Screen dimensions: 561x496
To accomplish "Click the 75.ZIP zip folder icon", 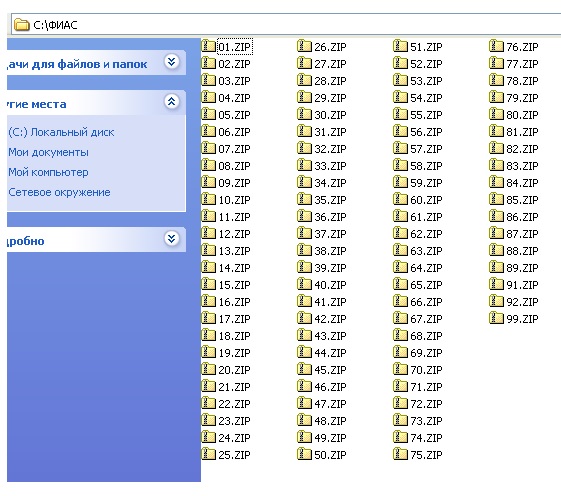I will click(400, 454).
